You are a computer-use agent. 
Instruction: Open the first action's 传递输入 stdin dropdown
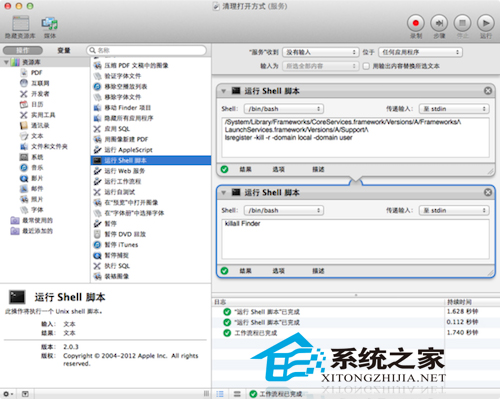tap(454, 109)
